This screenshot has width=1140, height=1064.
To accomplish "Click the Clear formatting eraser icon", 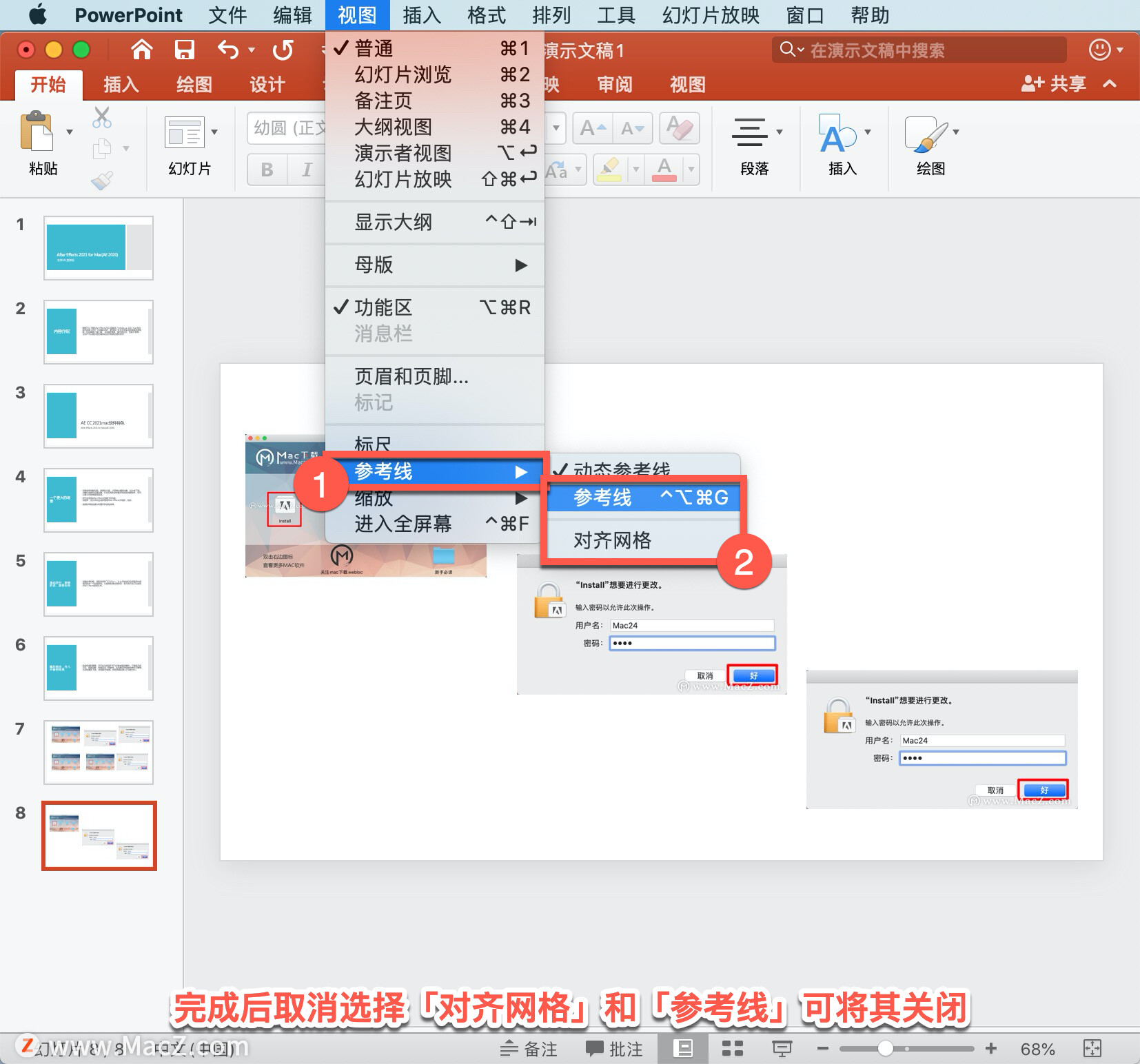I will 680,128.
